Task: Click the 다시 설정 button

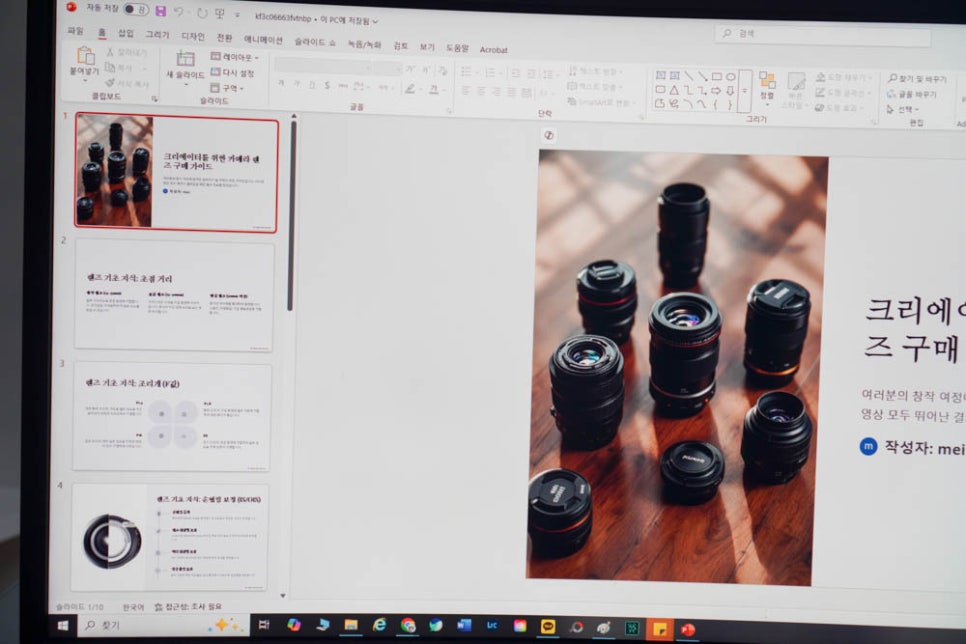Action: (x=233, y=73)
